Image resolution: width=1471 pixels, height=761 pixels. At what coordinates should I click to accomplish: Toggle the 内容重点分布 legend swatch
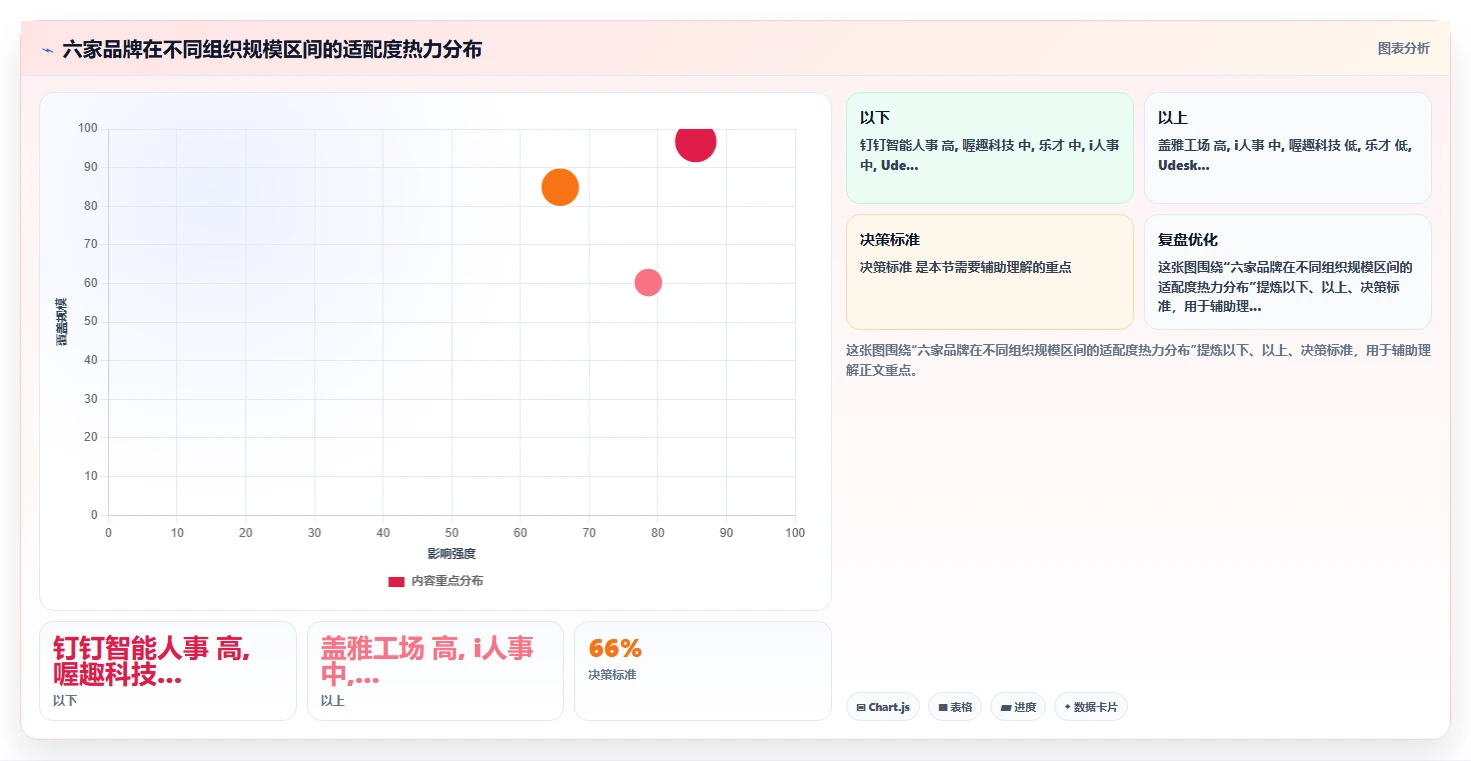[x=396, y=581]
